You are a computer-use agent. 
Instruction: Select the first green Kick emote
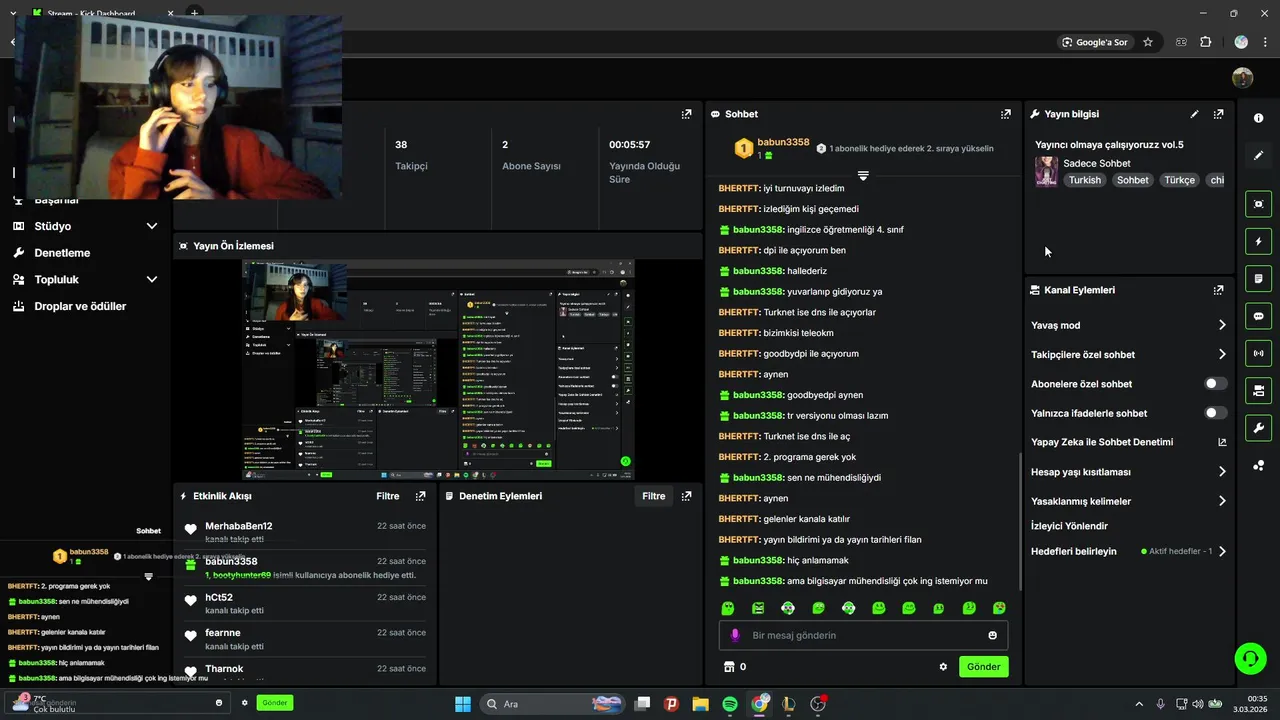pos(728,608)
